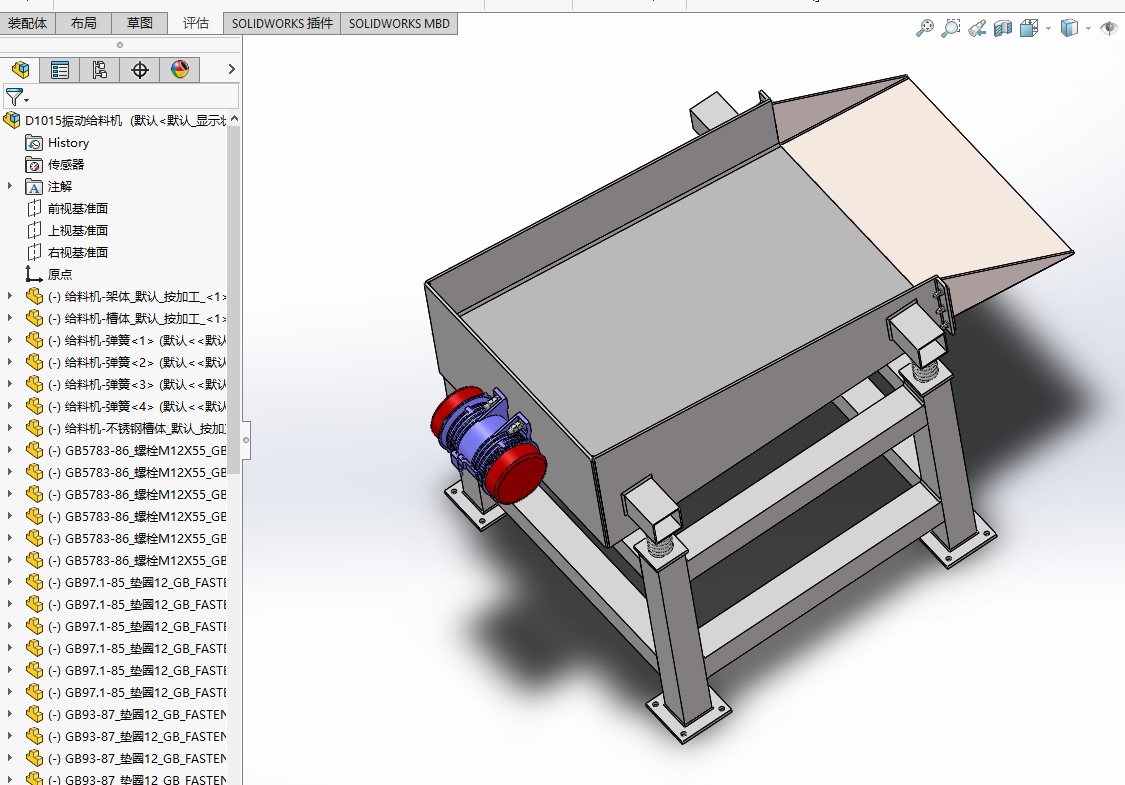Open the SOLIDWORKS 插件 tab
The image size is (1125, 785).
[x=282, y=24]
